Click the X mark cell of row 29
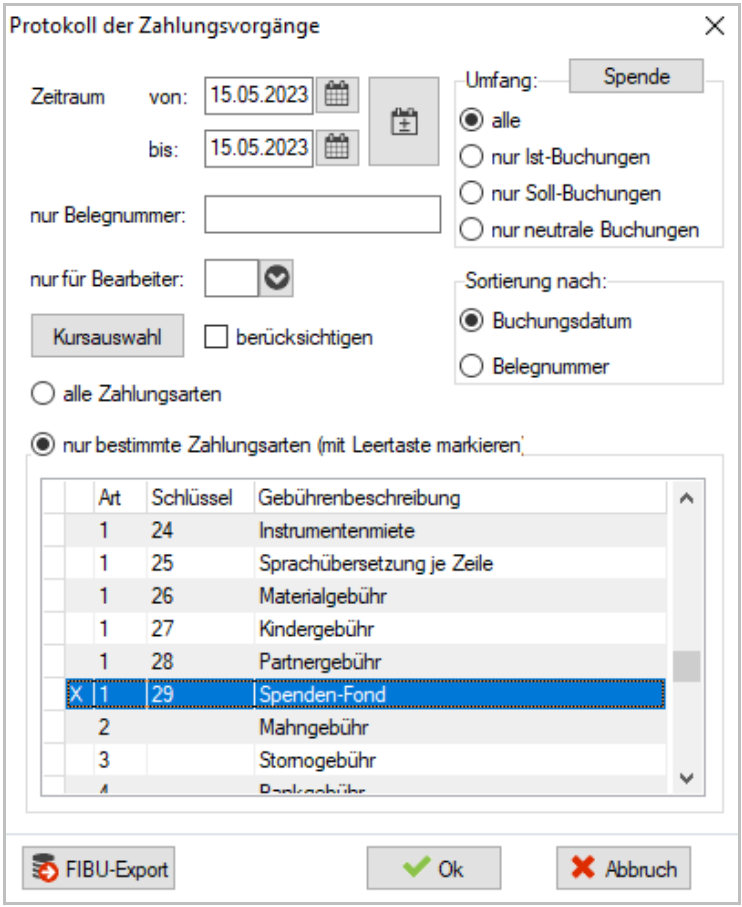The width and height of the screenshot is (742, 907). 79,694
